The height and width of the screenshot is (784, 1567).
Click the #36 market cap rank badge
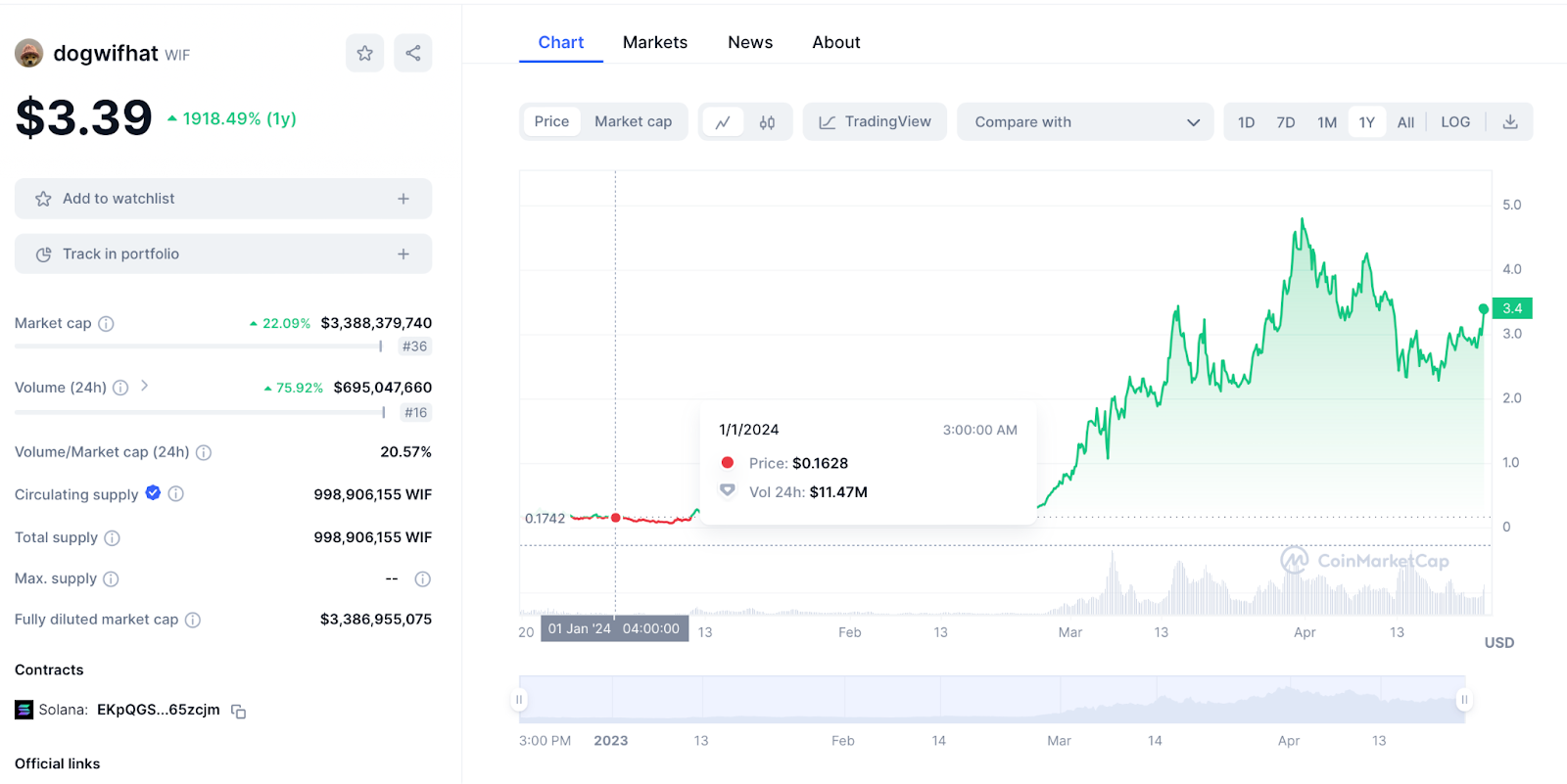(x=415, y=346)
